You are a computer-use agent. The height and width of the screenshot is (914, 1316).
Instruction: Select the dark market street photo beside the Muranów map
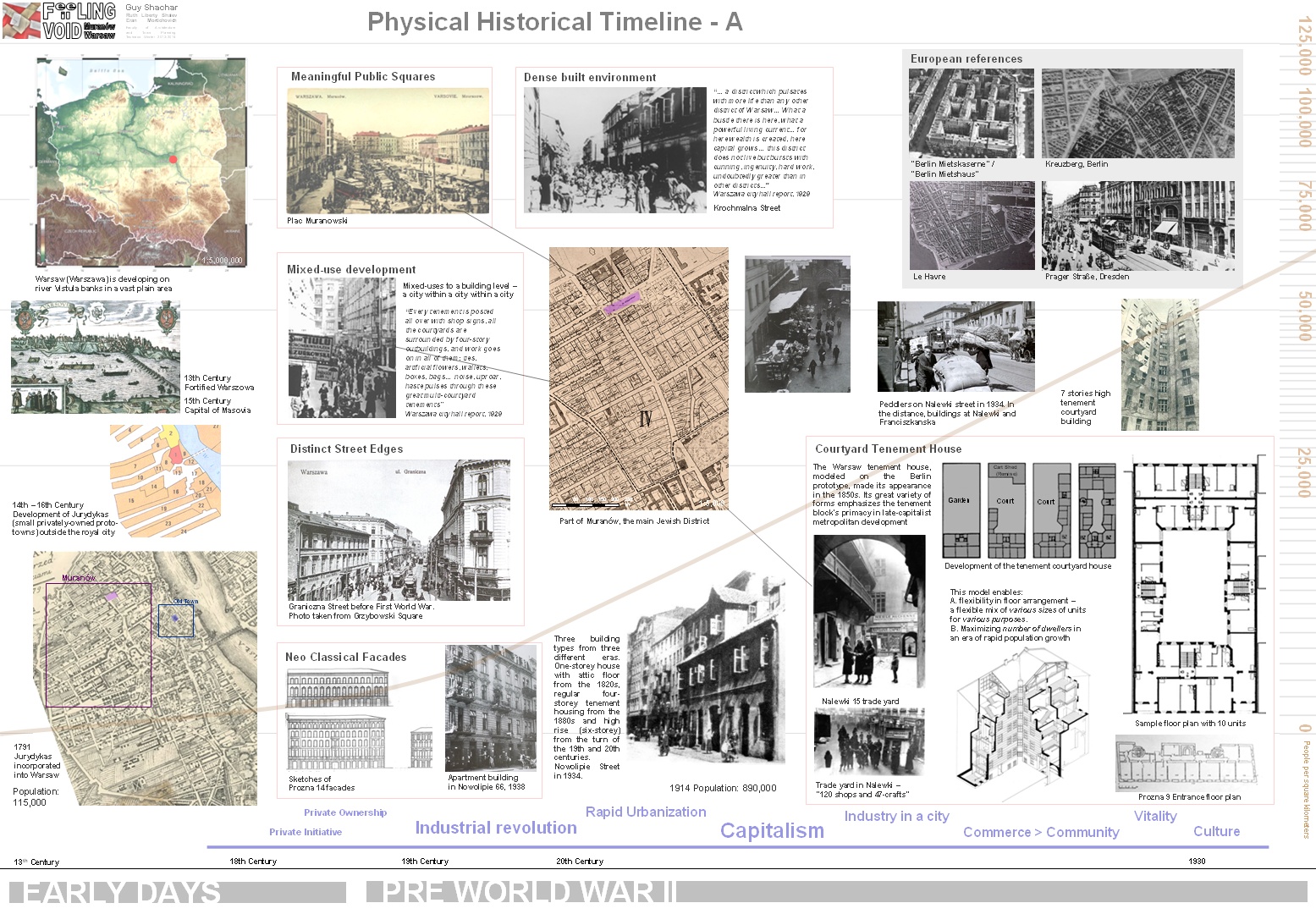click(797, 325)
